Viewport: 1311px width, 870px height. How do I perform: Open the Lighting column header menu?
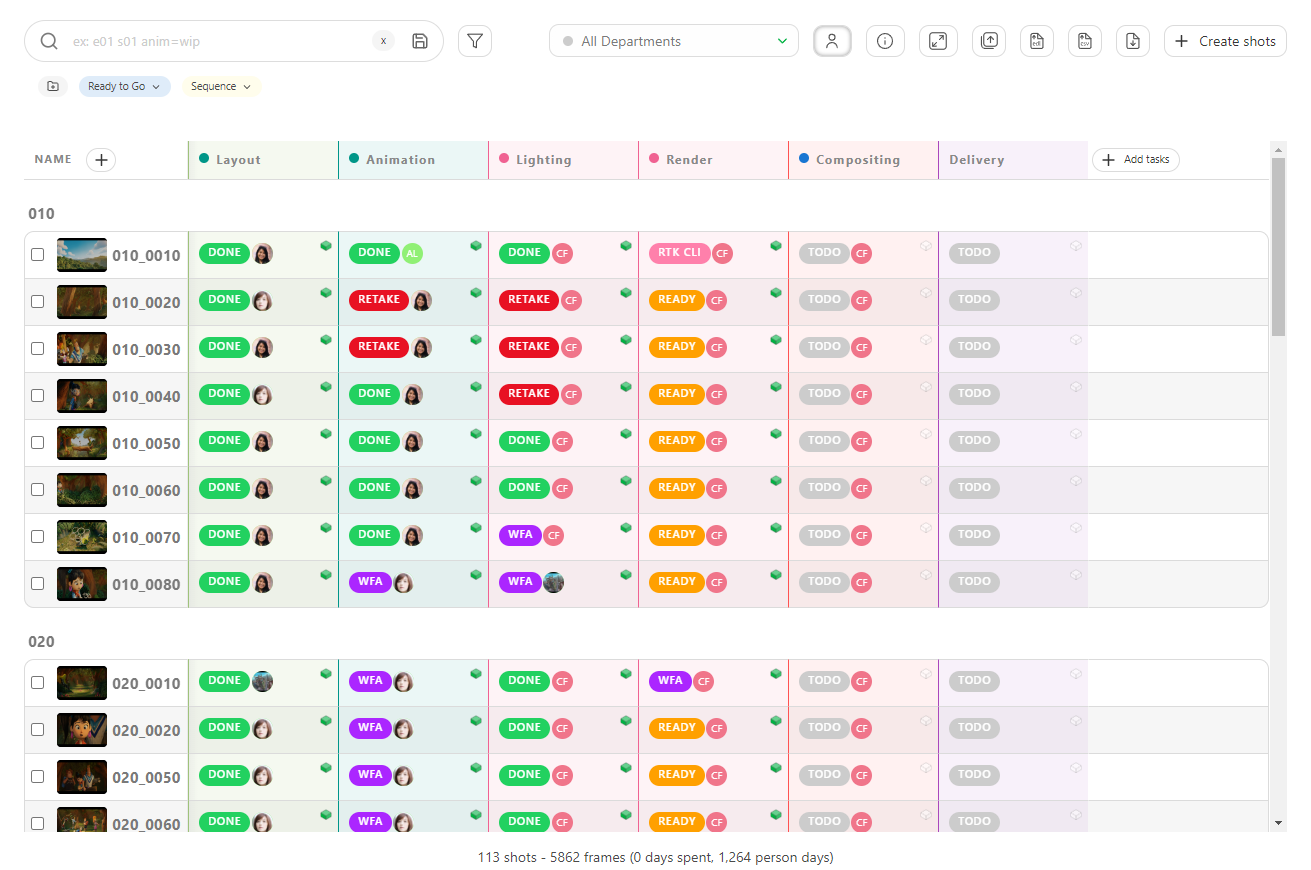[563, 160]
